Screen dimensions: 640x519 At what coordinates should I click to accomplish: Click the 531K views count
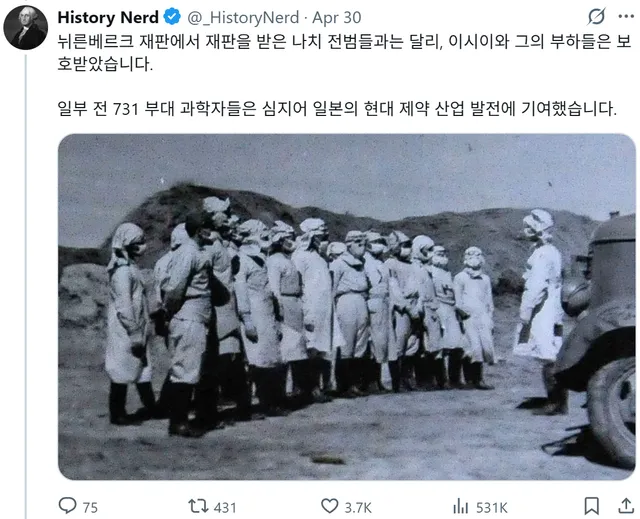click(x=492, y=508)
